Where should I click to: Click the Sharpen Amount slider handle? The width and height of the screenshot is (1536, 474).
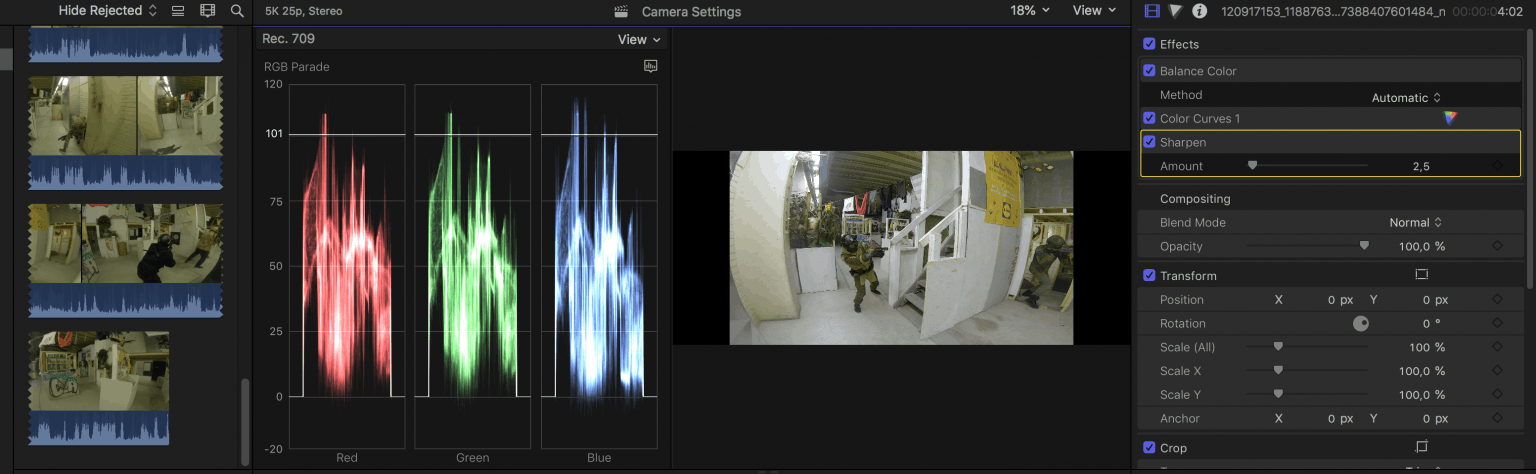[1252, 166]
